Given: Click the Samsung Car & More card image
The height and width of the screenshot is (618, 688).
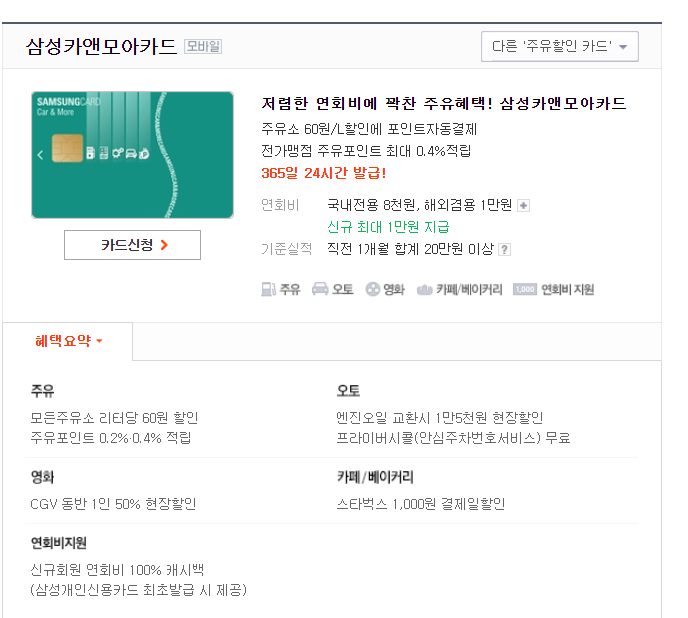Looking at the screenshot, I should coord(133,155).
